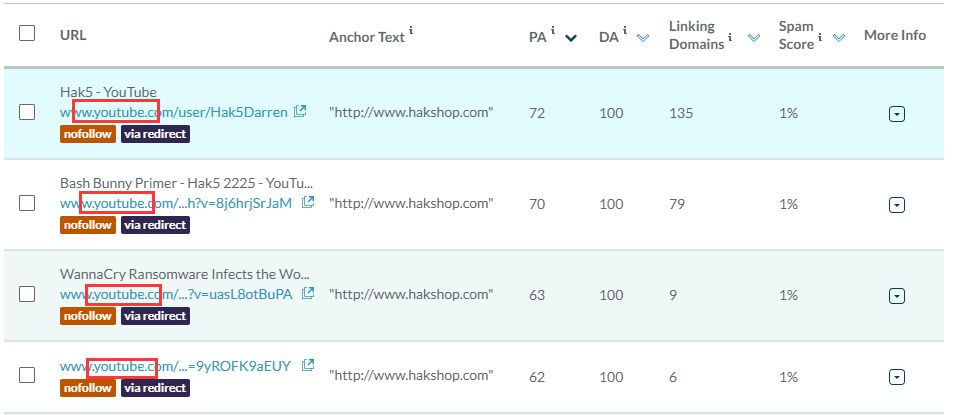Click PA value 72
This screenshot has width=955, height=415.
click(x=537, y=113)
